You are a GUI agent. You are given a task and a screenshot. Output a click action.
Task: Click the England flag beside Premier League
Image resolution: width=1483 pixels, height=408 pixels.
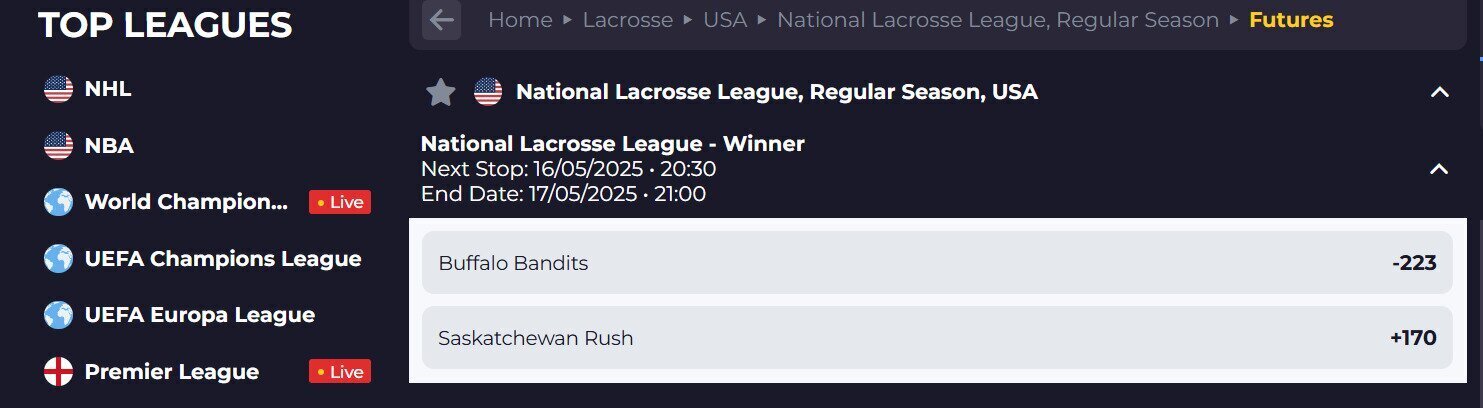click(x=59, y=372)
